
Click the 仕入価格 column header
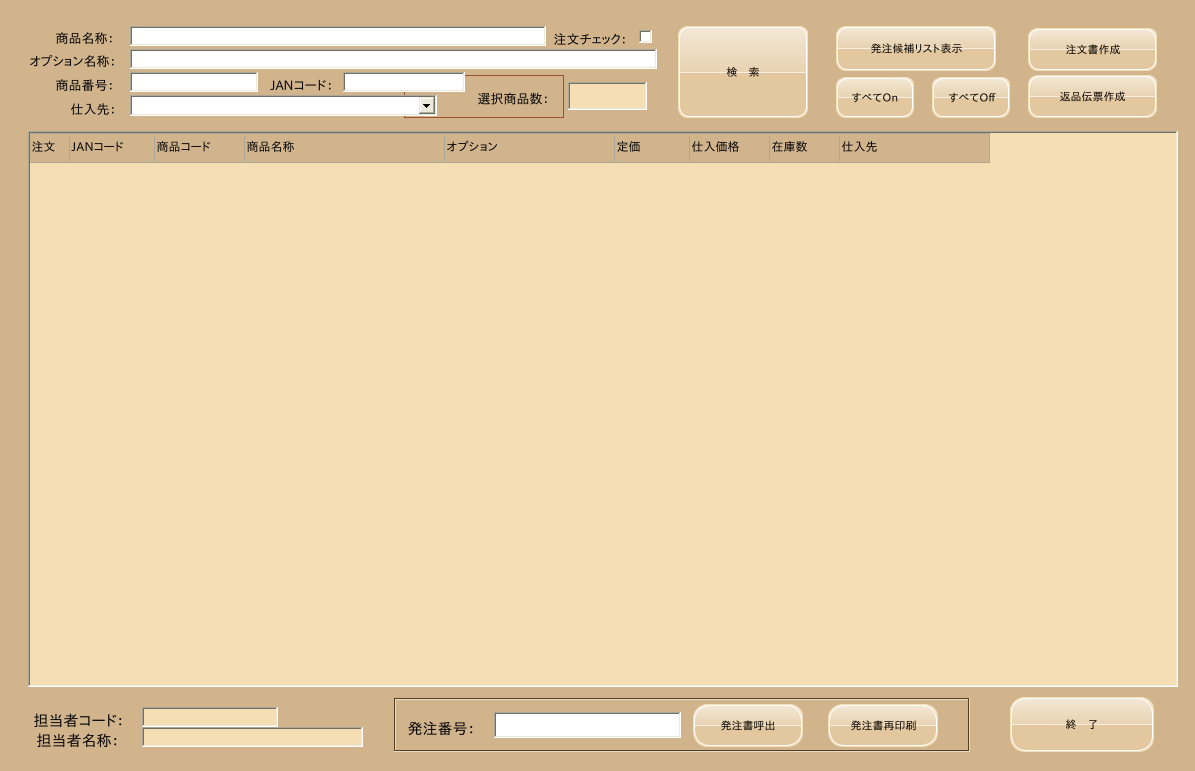(729, 147)
